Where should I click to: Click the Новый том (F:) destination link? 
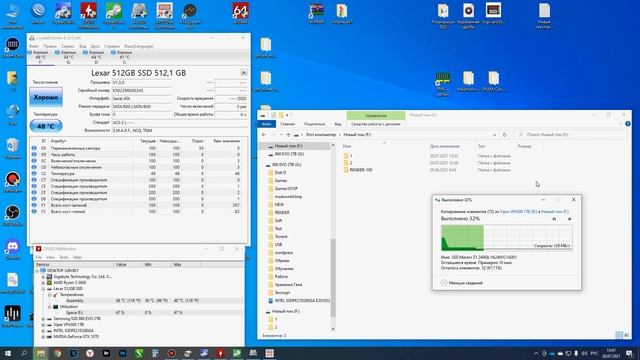(555, 211)
